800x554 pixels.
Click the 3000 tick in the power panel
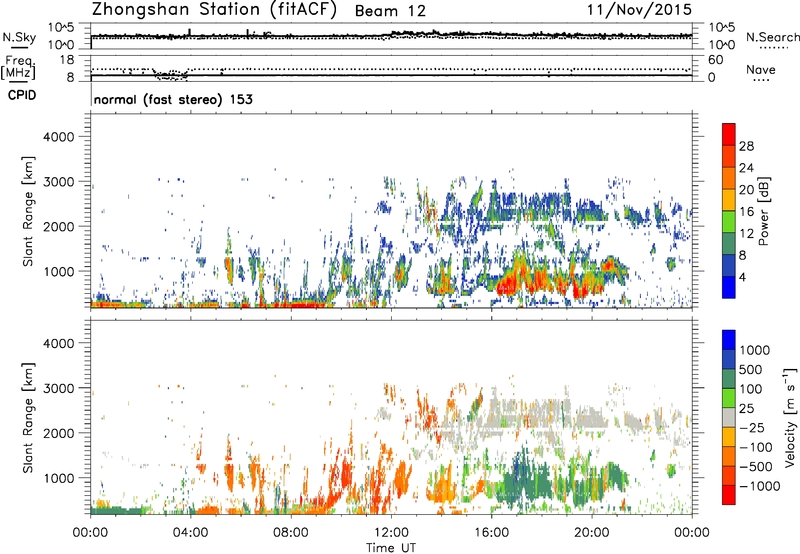[x=59, y=182]
